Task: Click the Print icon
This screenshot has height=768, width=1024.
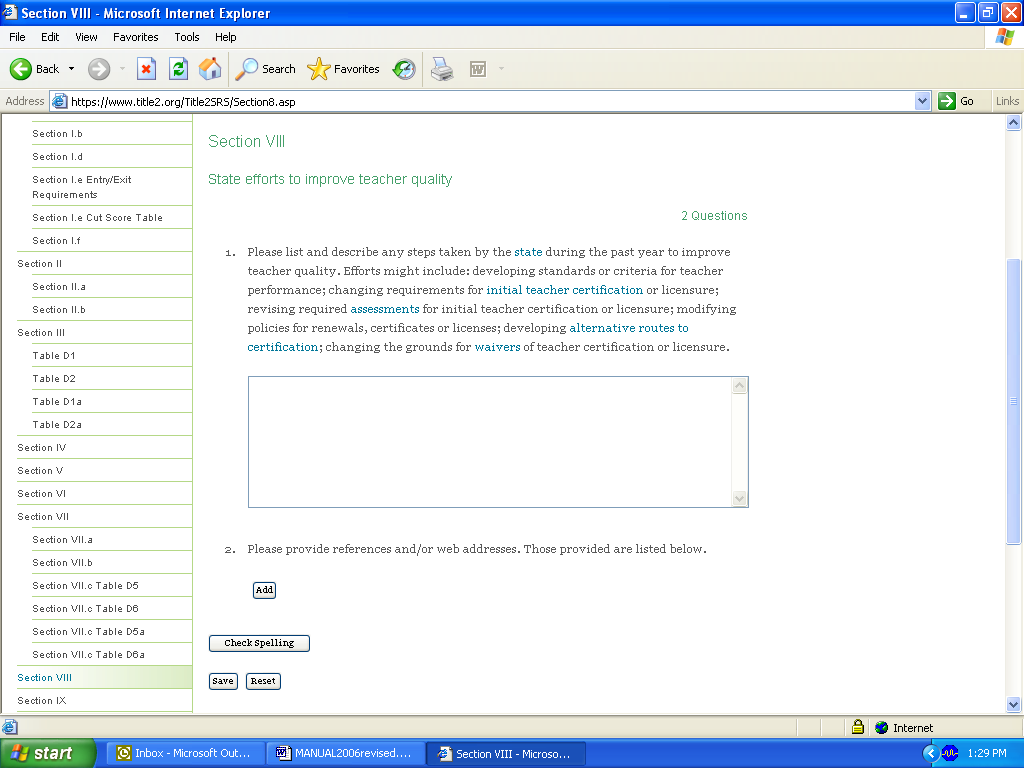Action: [x=441, y=69]
